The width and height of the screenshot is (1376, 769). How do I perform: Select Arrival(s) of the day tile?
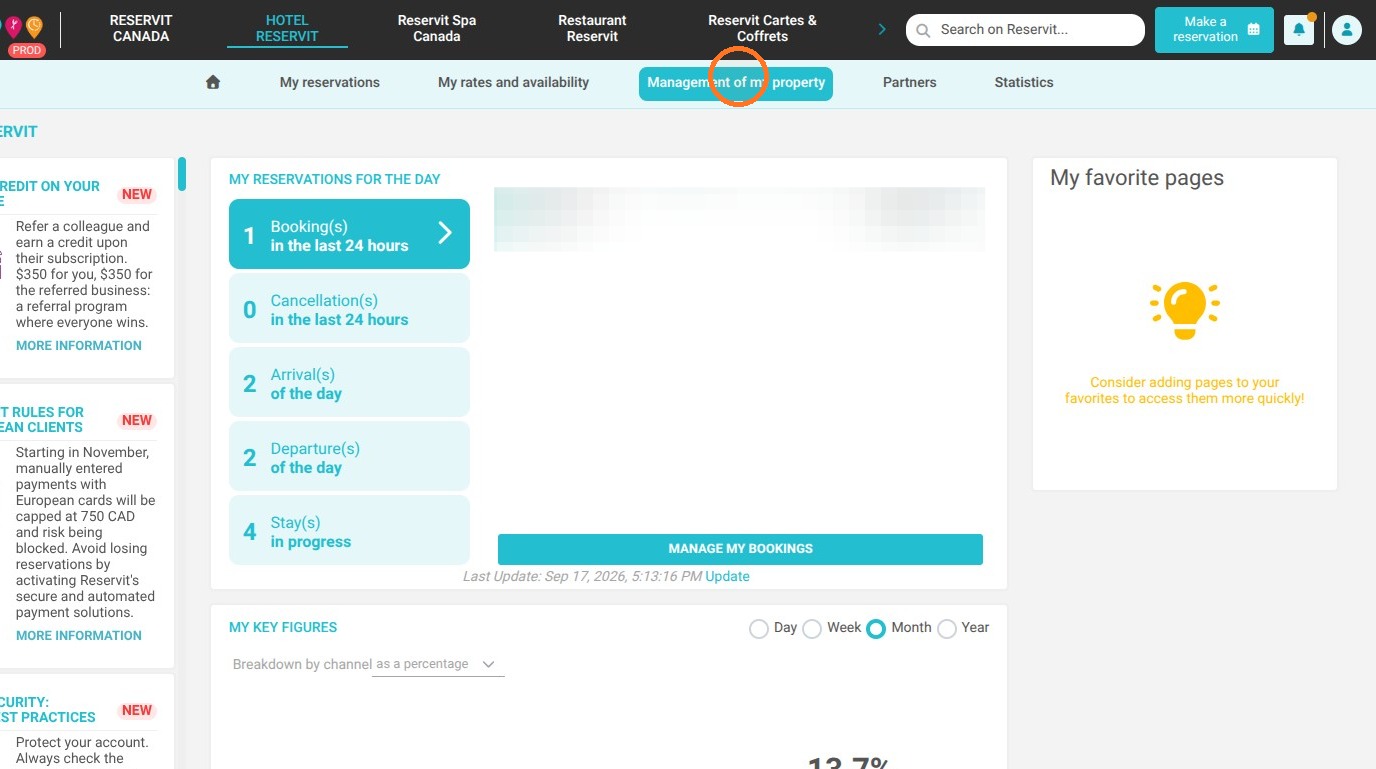[349, 382]
